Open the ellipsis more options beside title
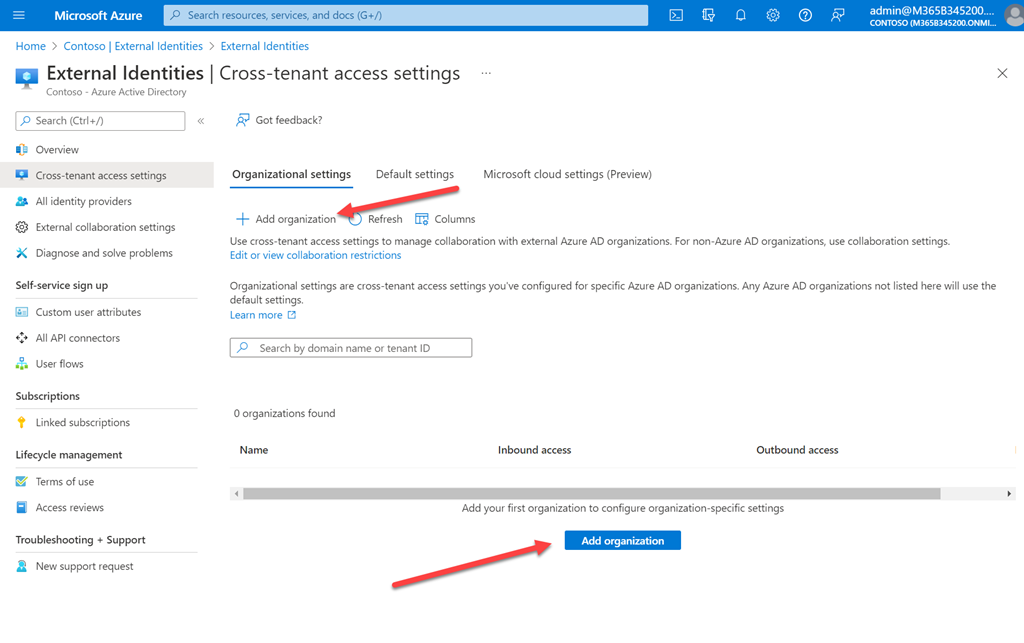 coord(486,74)
